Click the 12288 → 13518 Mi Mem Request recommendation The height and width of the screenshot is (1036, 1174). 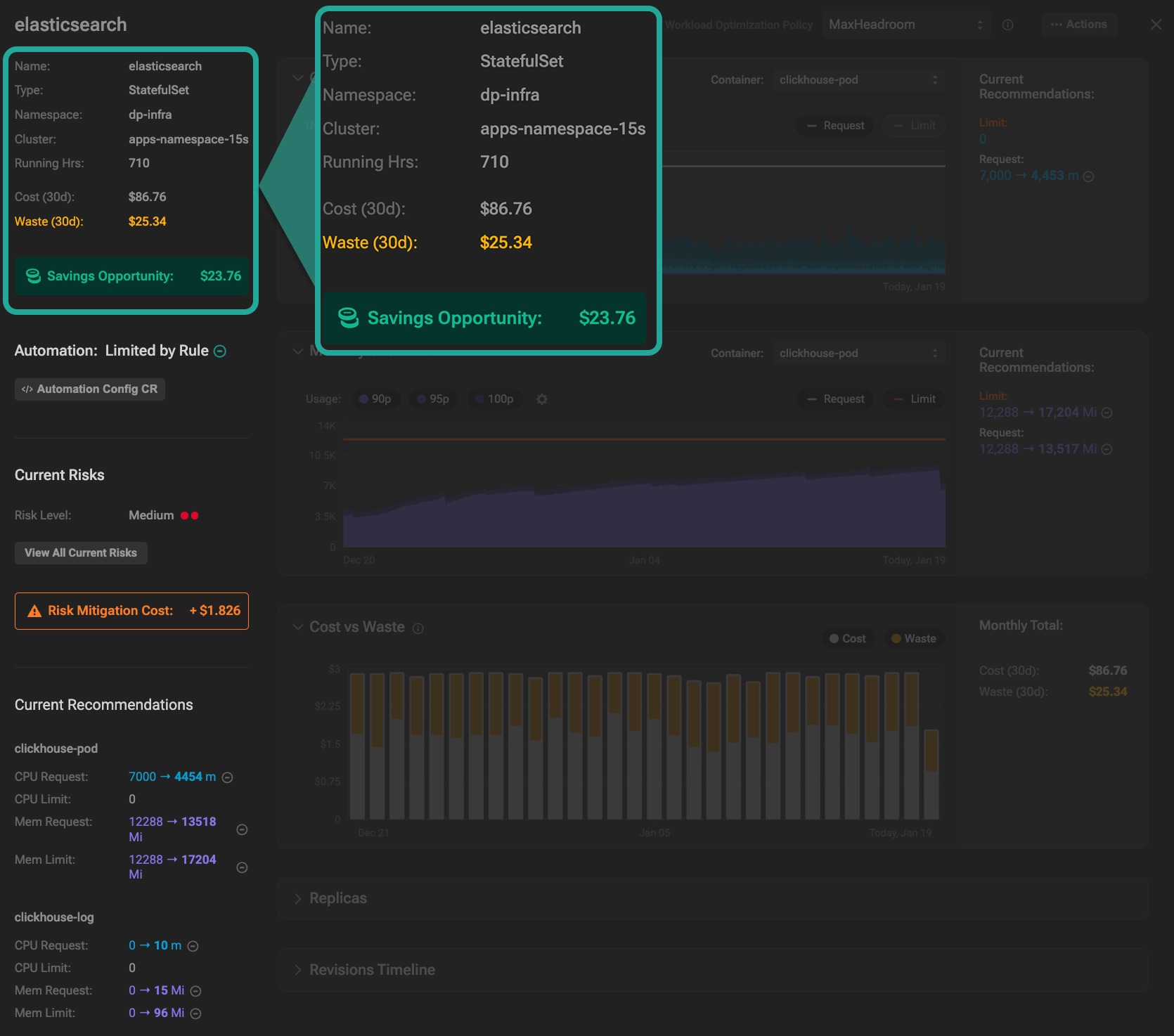pos(172,830)
